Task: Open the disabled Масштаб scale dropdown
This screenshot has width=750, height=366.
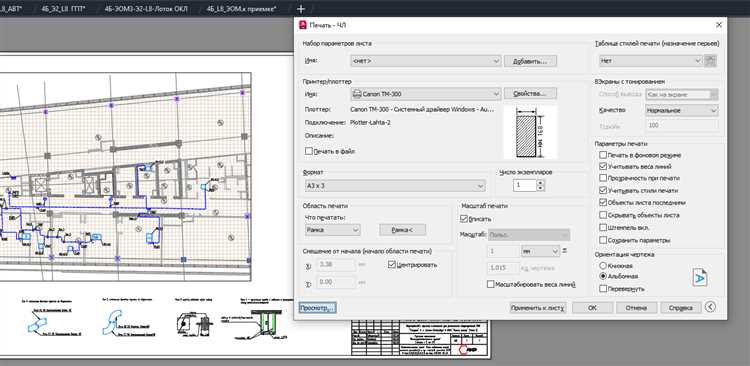Action: [x=529, y=235]
